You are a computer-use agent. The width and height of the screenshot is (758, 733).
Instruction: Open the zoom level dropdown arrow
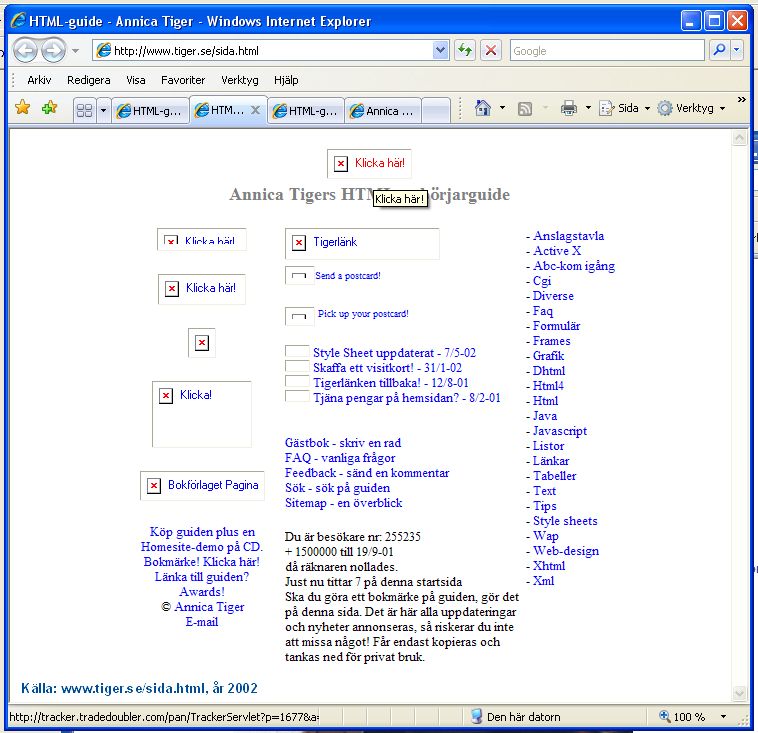click(723, 717)
